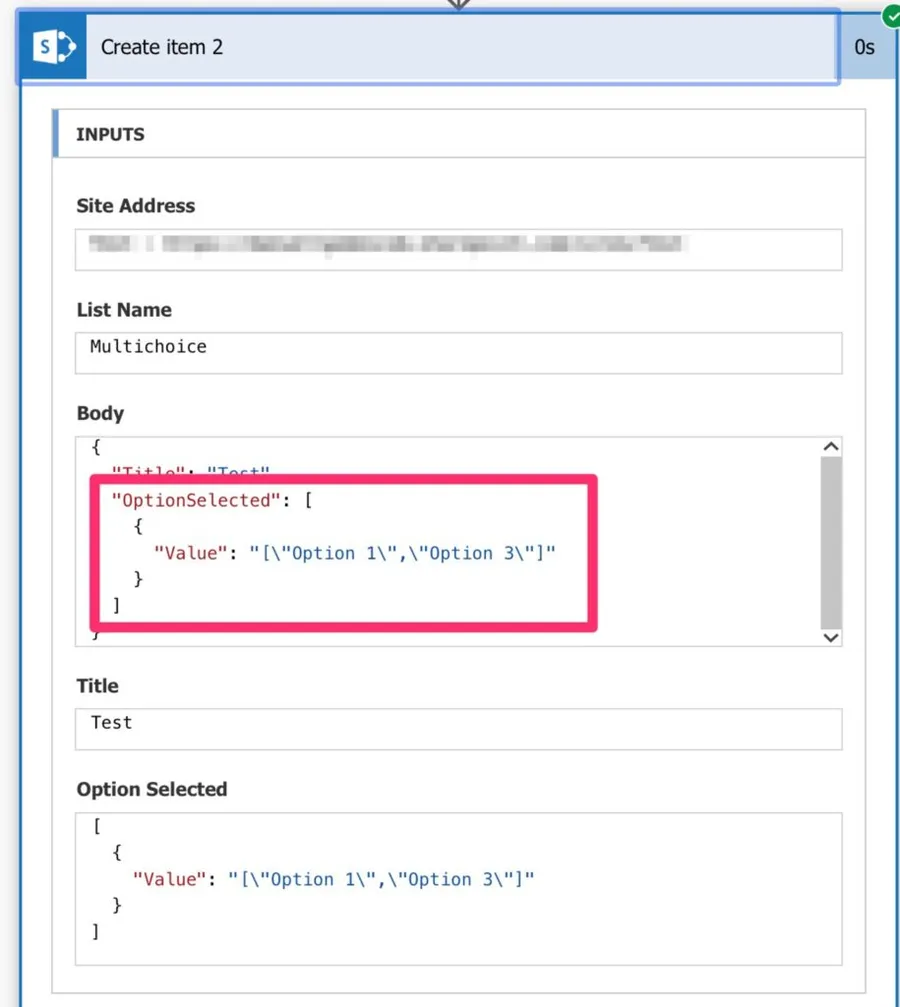Click the Body label
Viewport: 900px width, 1007px height.
click(100, 413)
